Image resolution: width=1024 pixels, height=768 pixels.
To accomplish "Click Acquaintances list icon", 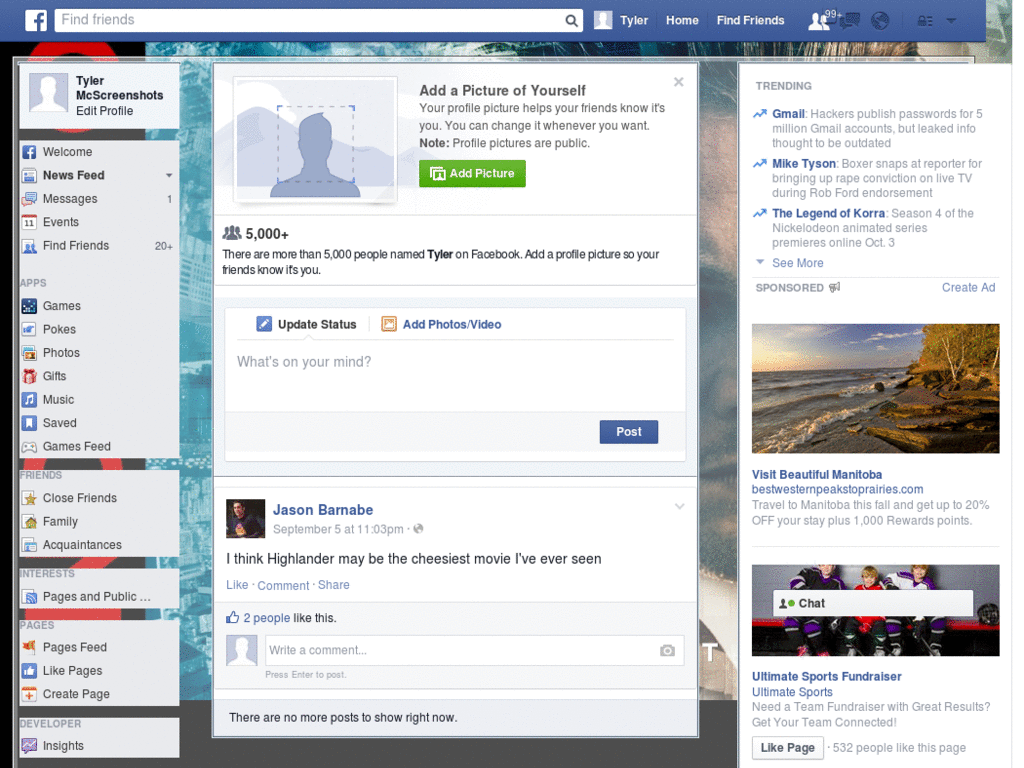I will click(x=29, y=545).
